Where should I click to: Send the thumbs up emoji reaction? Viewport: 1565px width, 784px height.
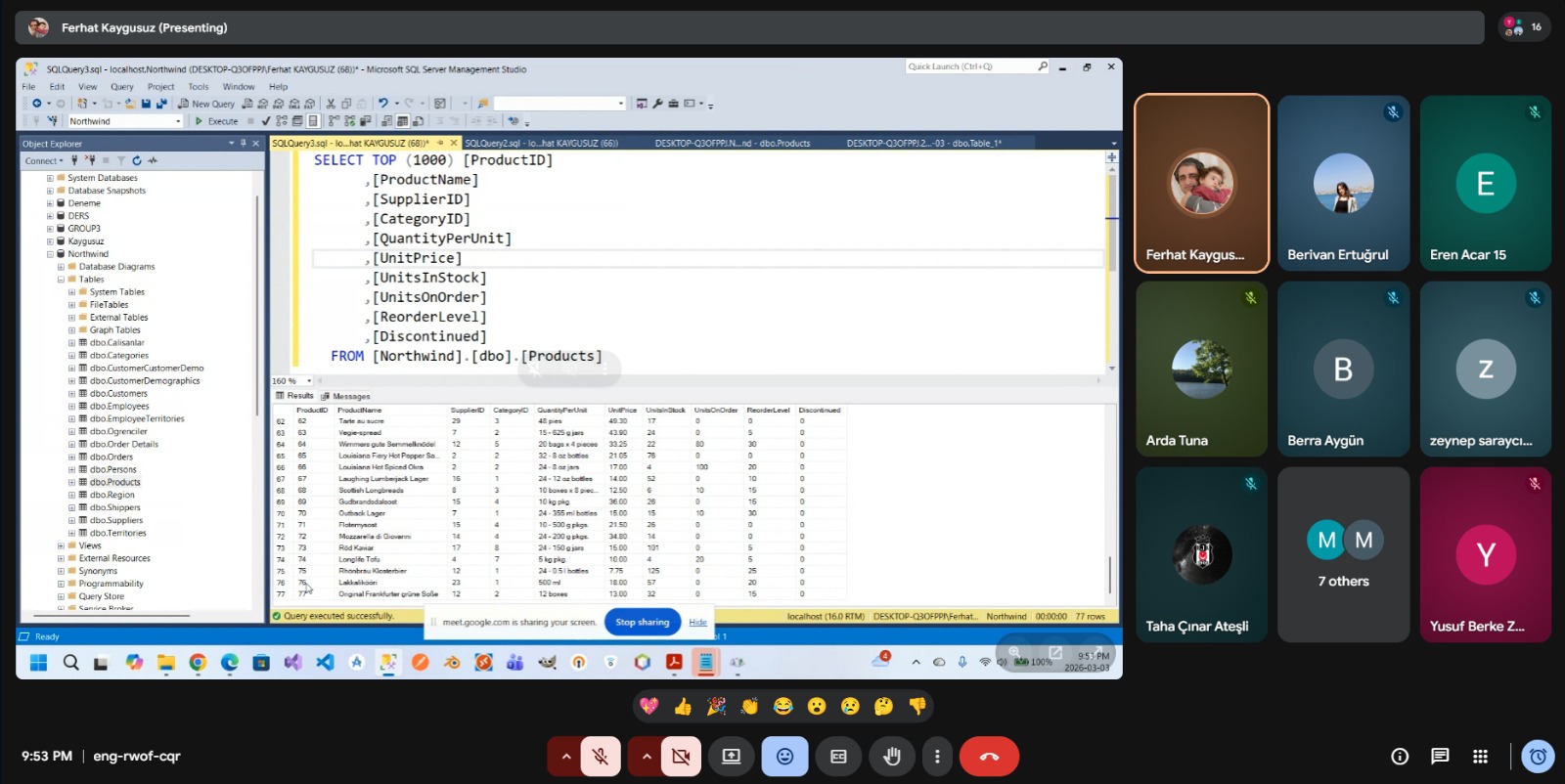[x=683, y=706]
